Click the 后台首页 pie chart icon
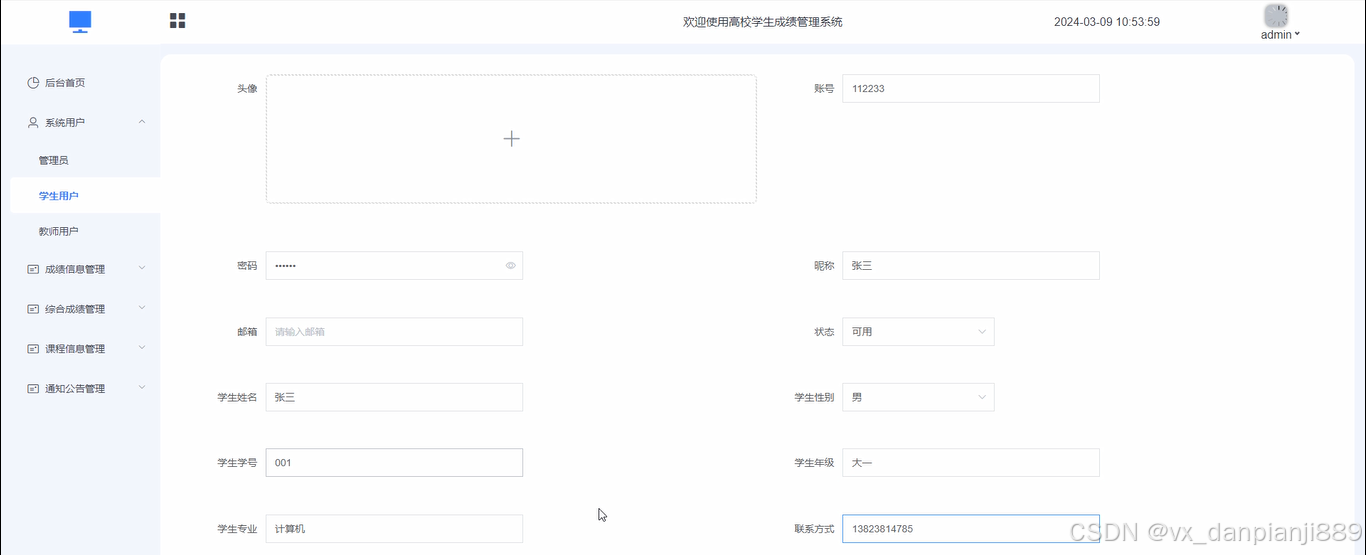 coord(33,83)
